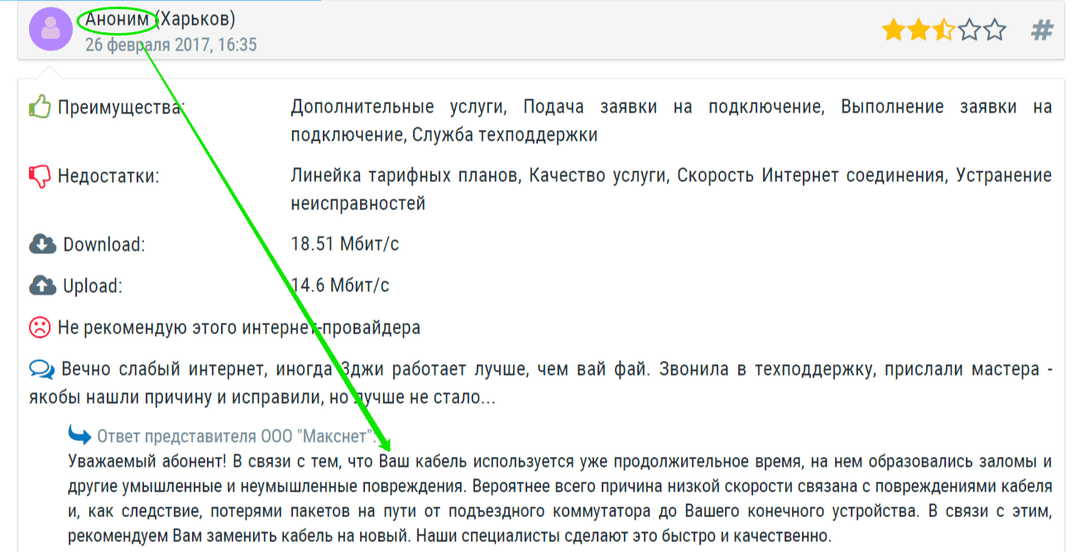Click the 18.51 Мбит/с download value
Screen dimensions: 1080x552
tap(344, 244)
